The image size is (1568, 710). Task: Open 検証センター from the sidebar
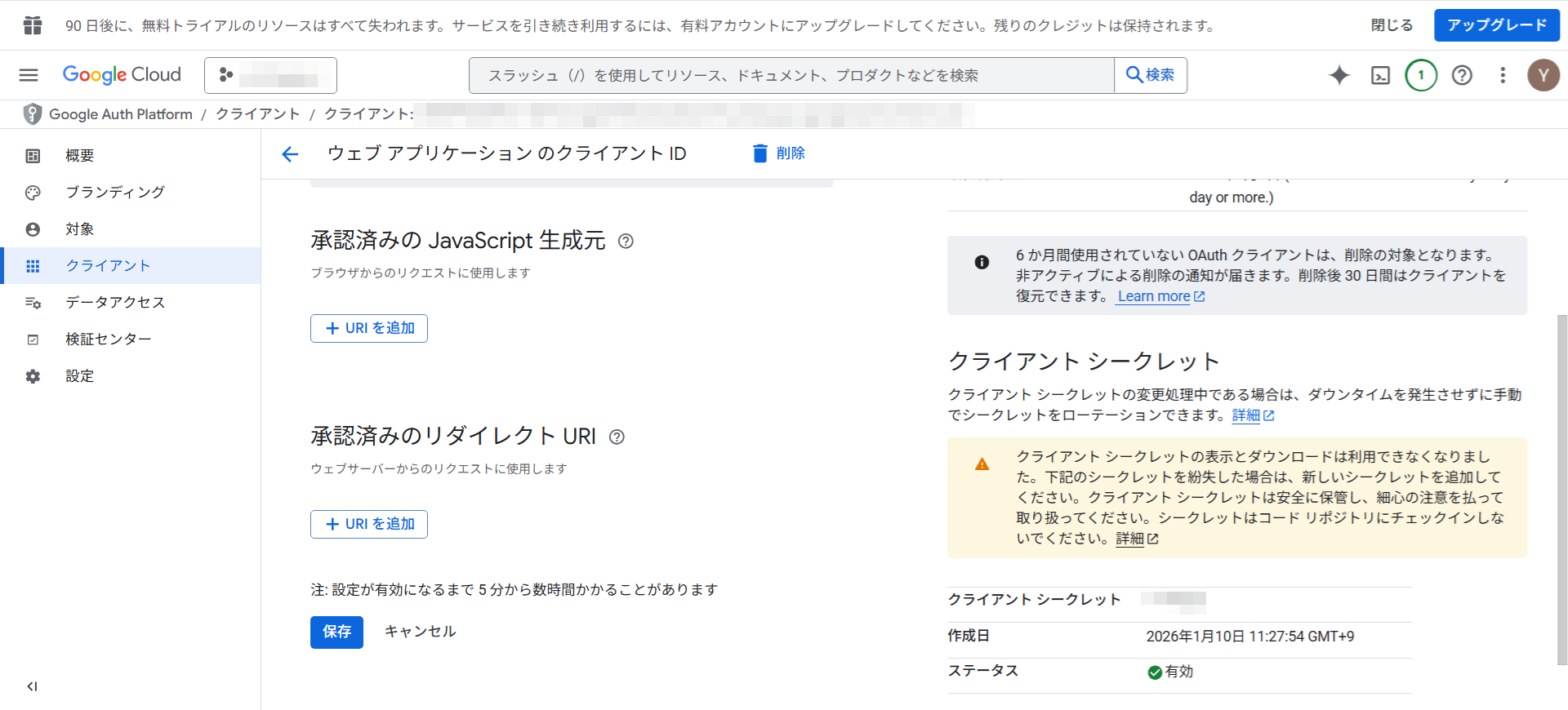109,339
